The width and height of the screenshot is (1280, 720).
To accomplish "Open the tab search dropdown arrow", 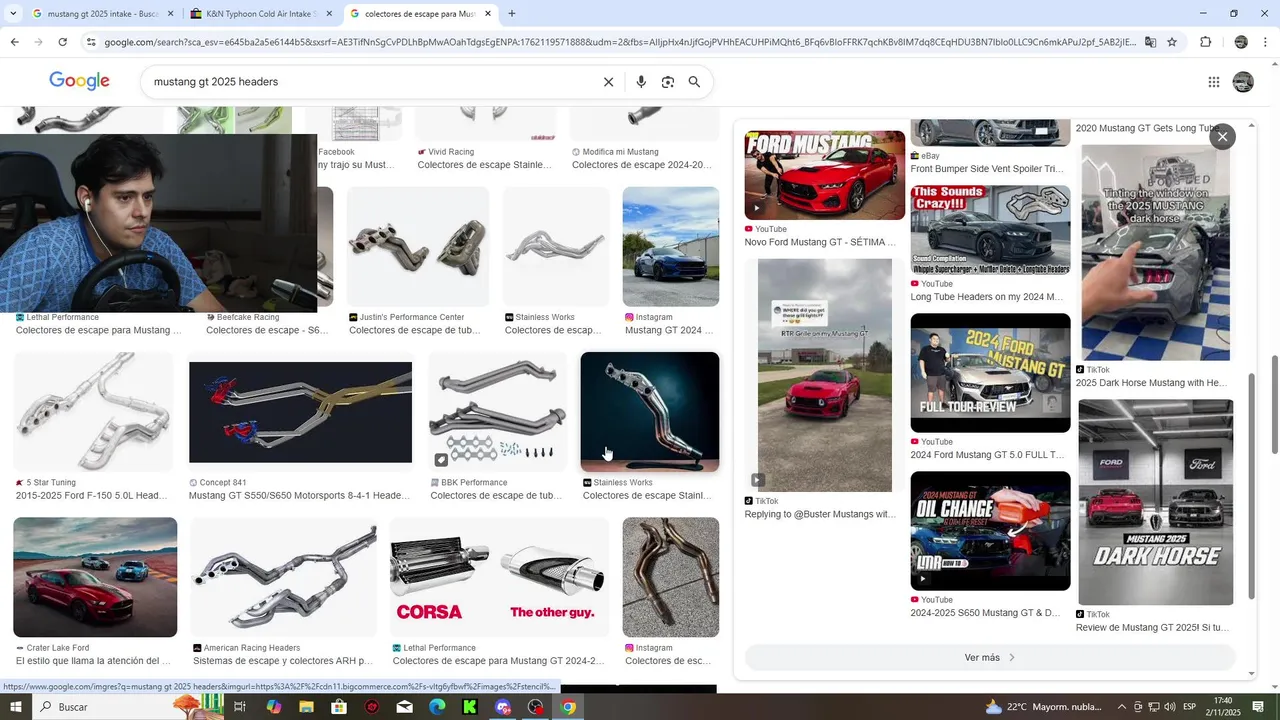I will pyautogui.click(x=13, y=14).
